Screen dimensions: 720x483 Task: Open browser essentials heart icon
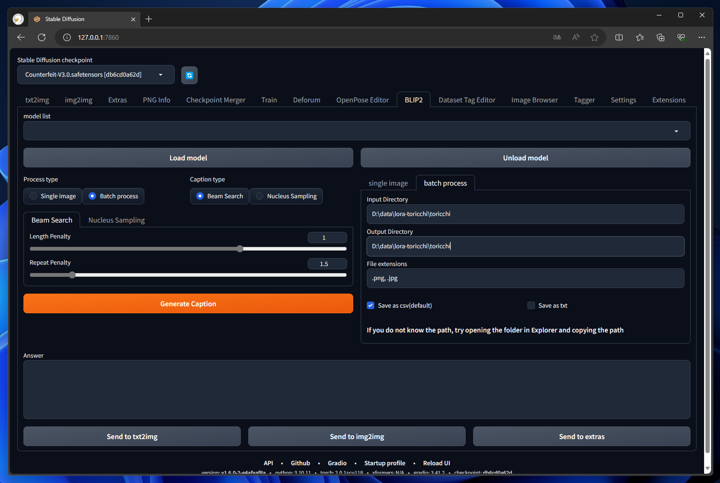[x=681, y=37]
